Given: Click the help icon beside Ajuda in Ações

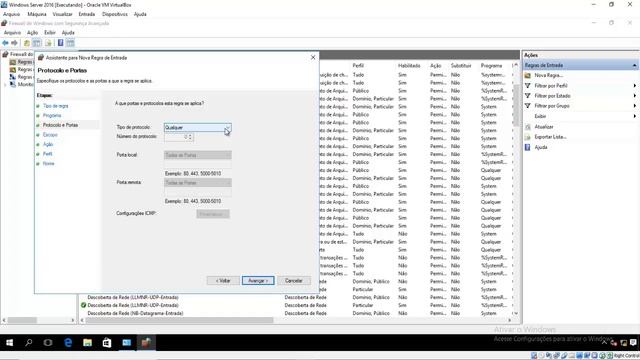Looking at the screenshot, I should click(x=528, y=147).
